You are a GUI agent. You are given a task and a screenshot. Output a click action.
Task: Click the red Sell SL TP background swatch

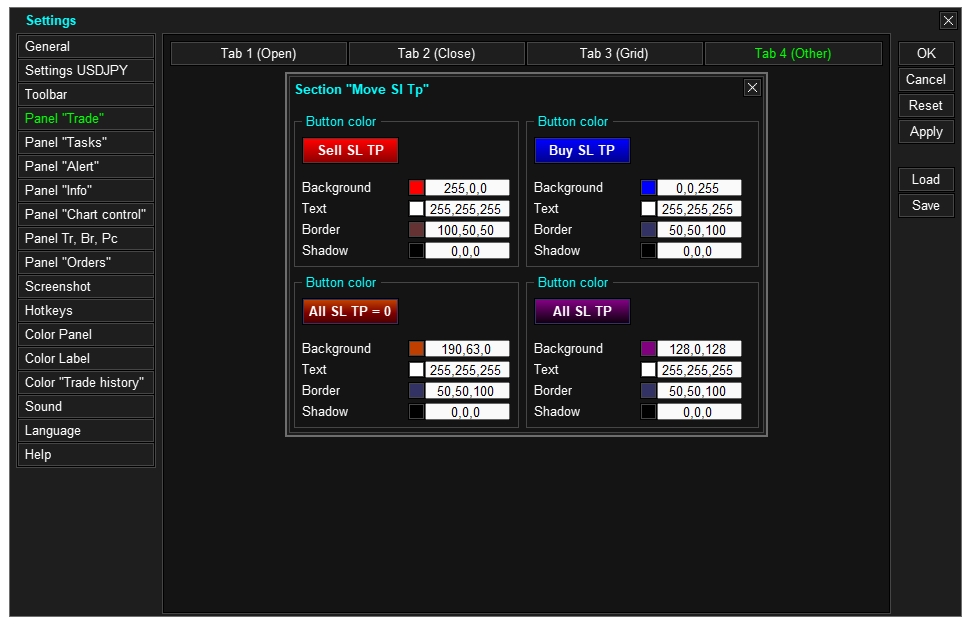pyautogui.click(x=417, y=188)
